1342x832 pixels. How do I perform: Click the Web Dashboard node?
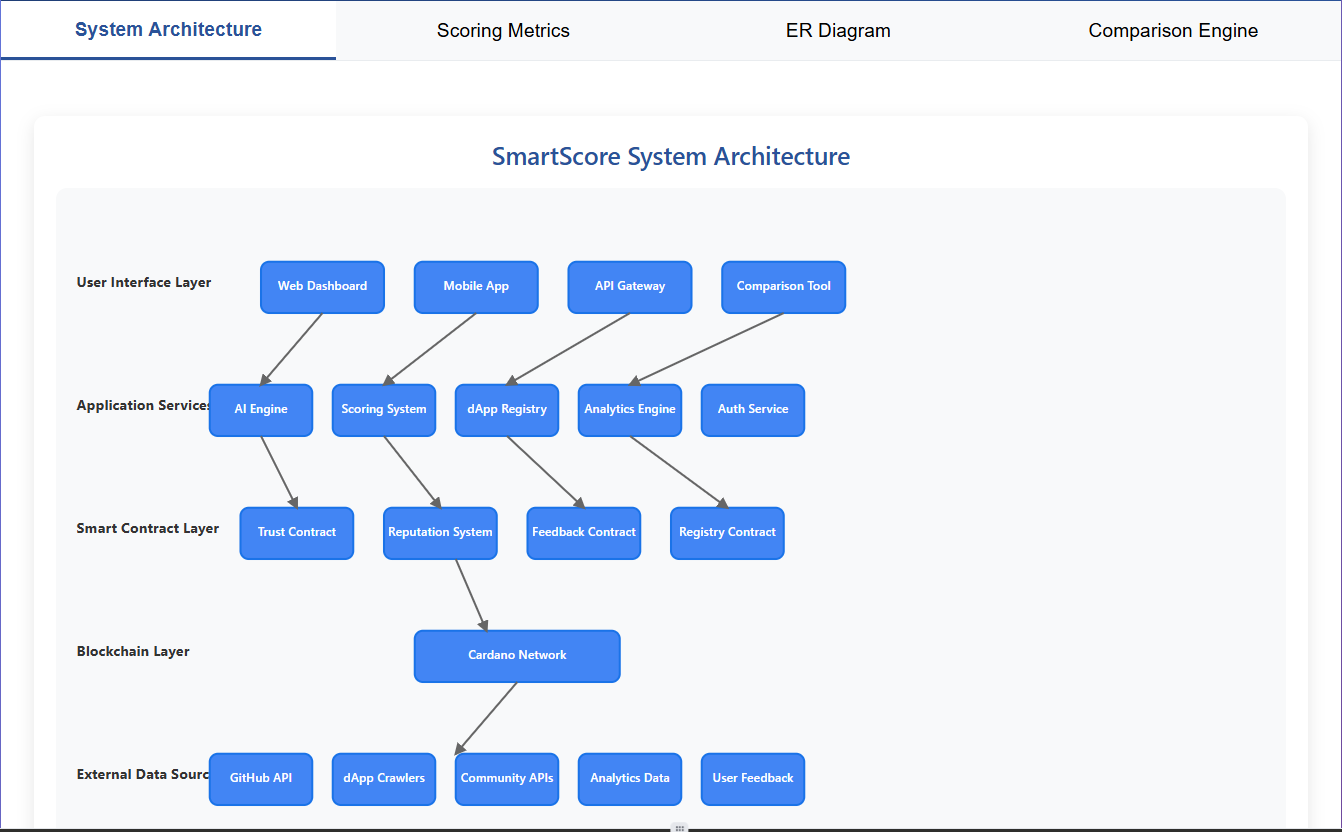(x=322, y=287)
